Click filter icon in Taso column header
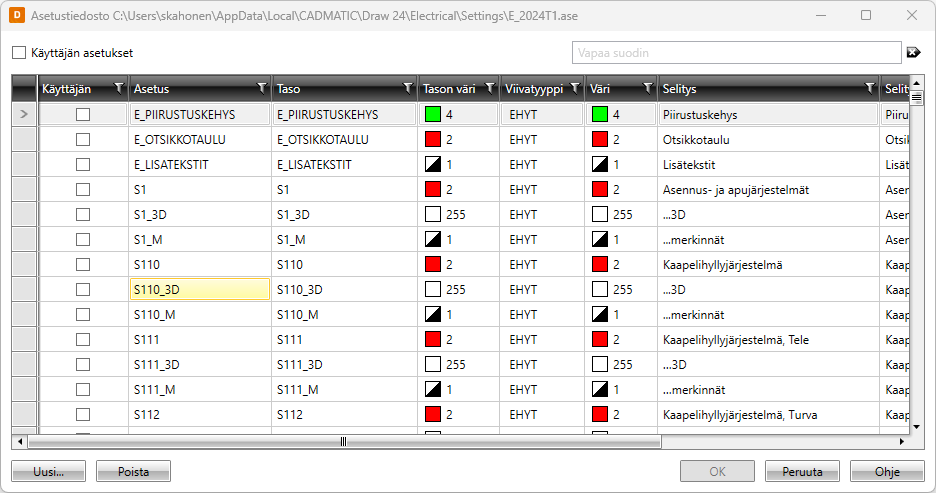 [x=407, y=88]
